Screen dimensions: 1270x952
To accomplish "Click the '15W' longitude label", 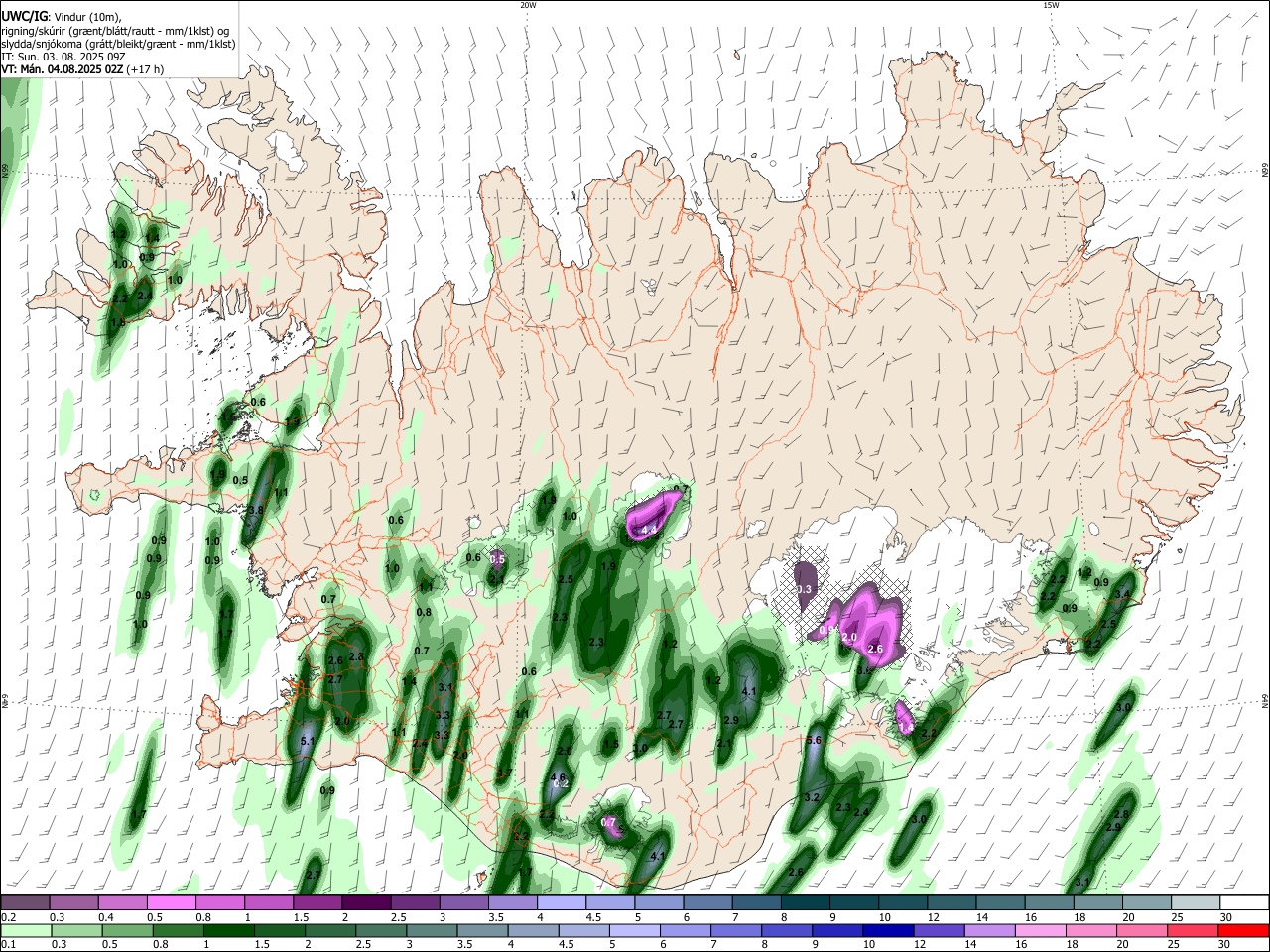I will pos(1051,5).
